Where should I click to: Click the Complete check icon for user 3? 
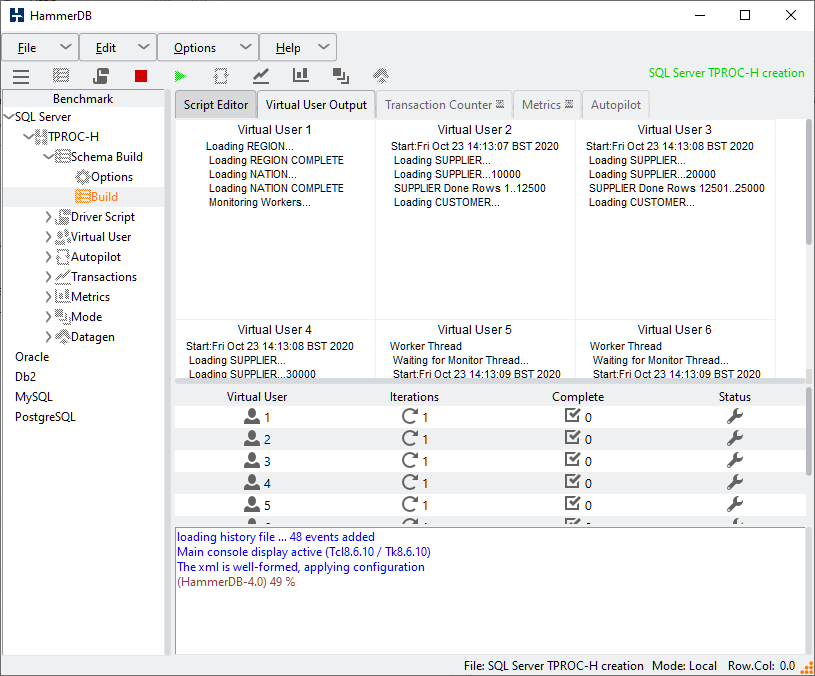coord(572,460)
